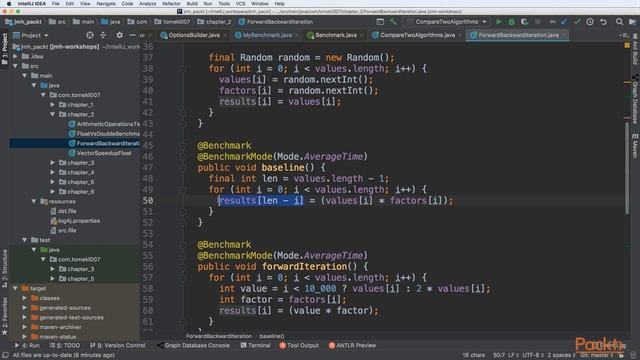Expand the .idea folder
This screenshot has width=640, height=360.
tap(15, 56)
